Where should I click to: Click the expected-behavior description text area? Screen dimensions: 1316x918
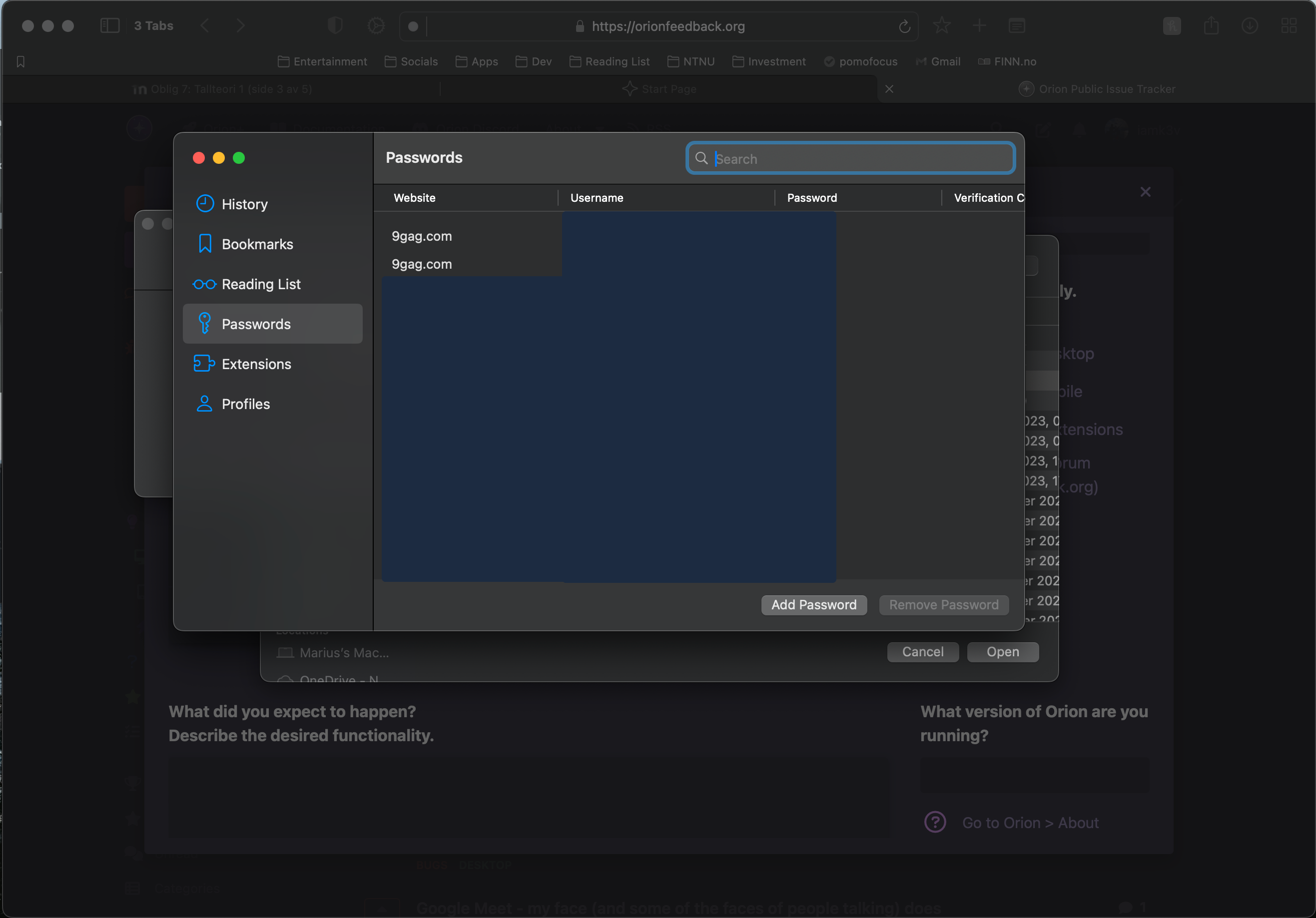tap(529, 797)
